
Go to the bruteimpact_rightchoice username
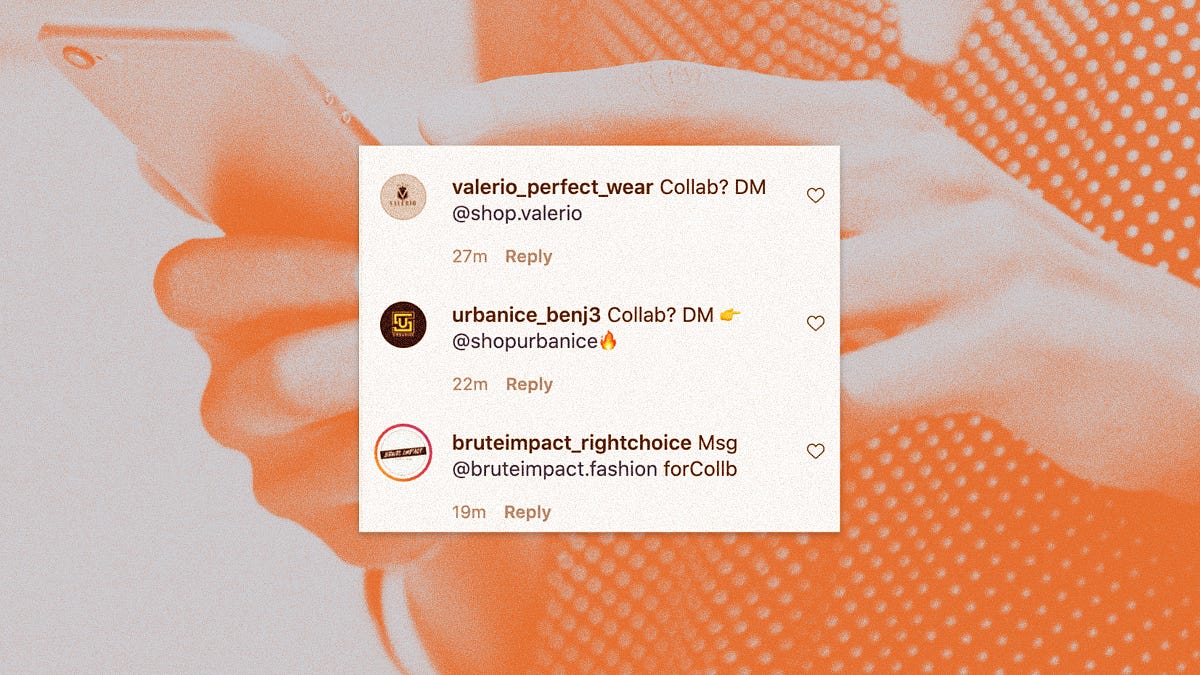572,442
